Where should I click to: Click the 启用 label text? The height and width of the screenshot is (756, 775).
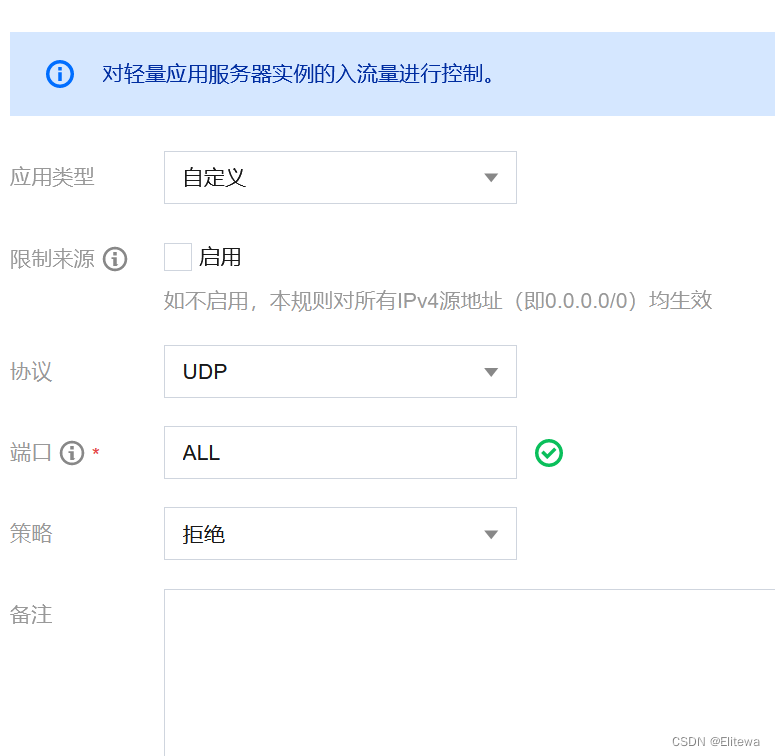point(220,258)
